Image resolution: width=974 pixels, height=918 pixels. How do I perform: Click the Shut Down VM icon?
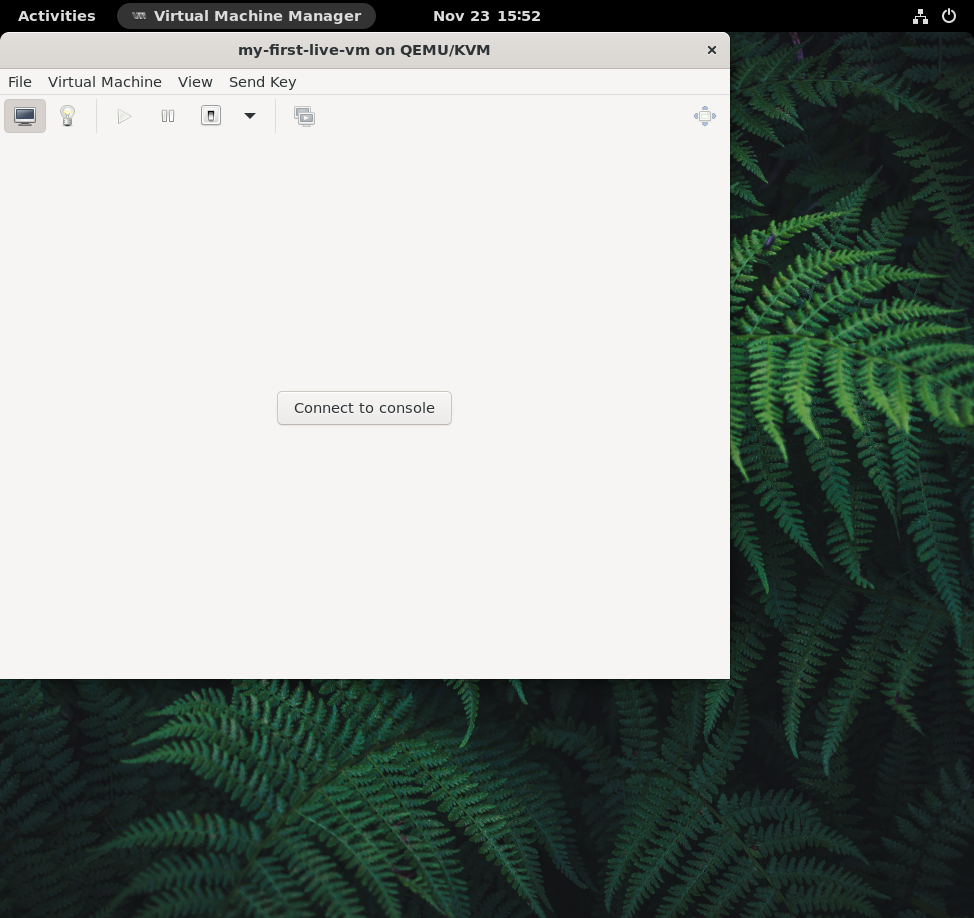click(211, 115)
